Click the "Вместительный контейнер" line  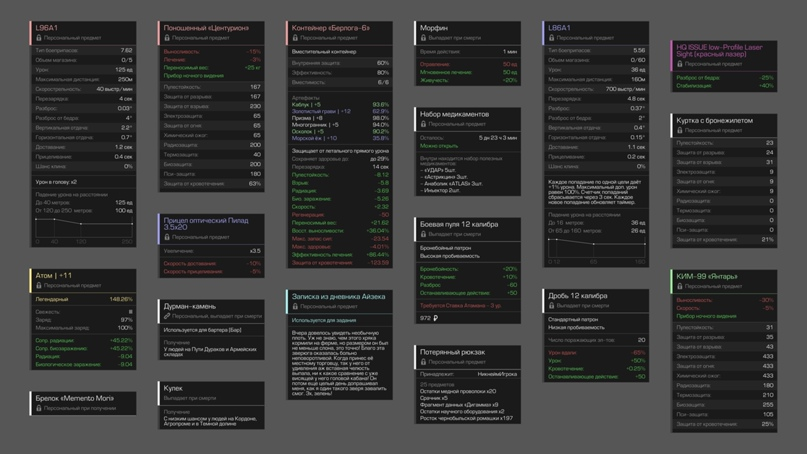[324, 52]
